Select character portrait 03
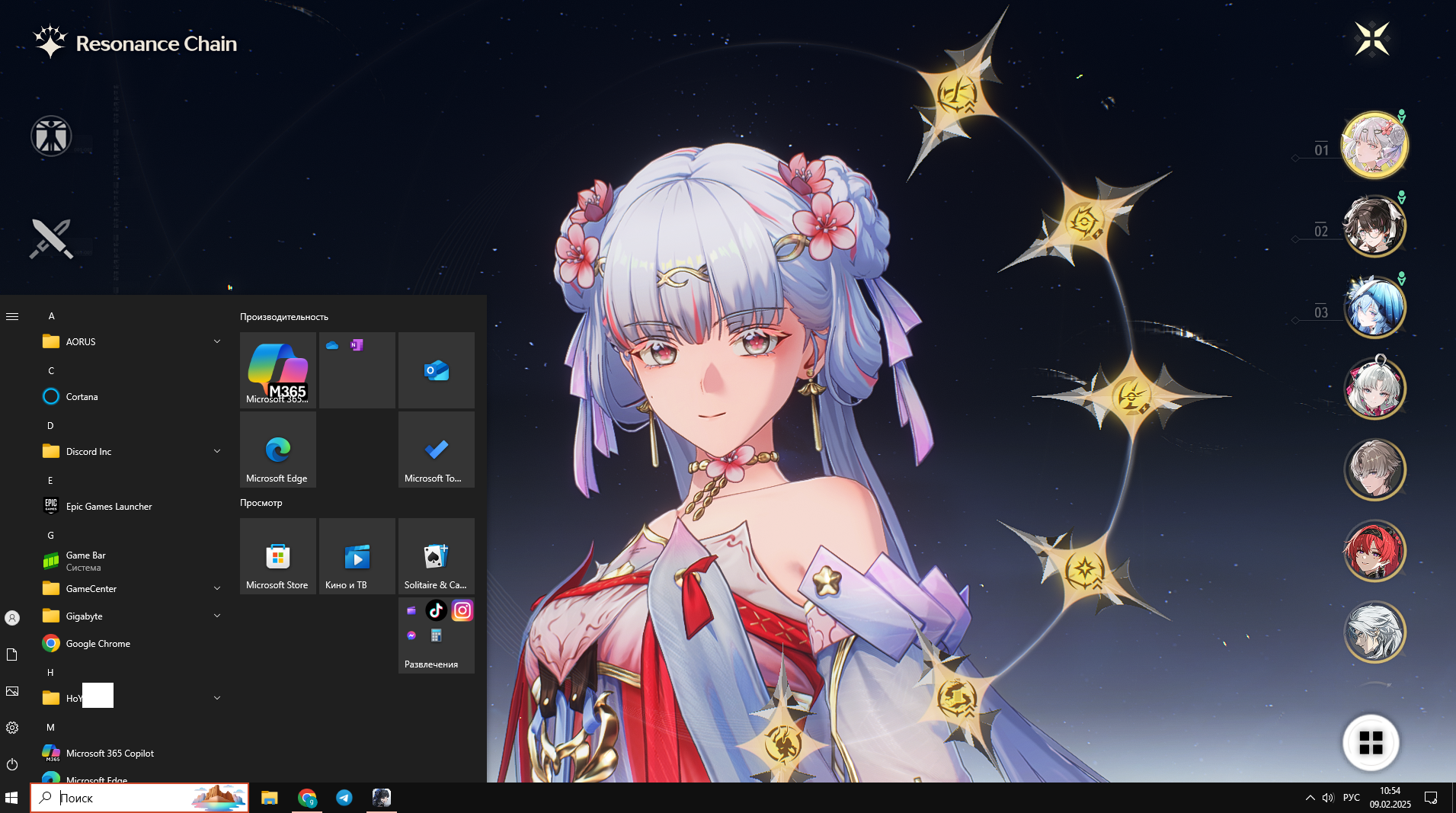The height and width of the screenshot is (813, 1456). coord(1374,307)
